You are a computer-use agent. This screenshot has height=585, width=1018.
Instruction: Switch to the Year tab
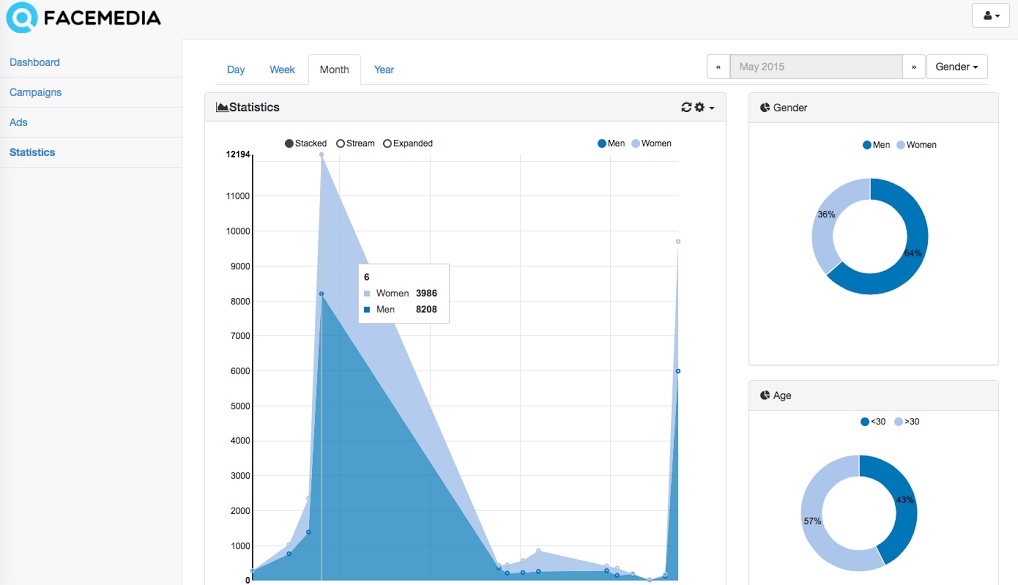tap(384, 70)
